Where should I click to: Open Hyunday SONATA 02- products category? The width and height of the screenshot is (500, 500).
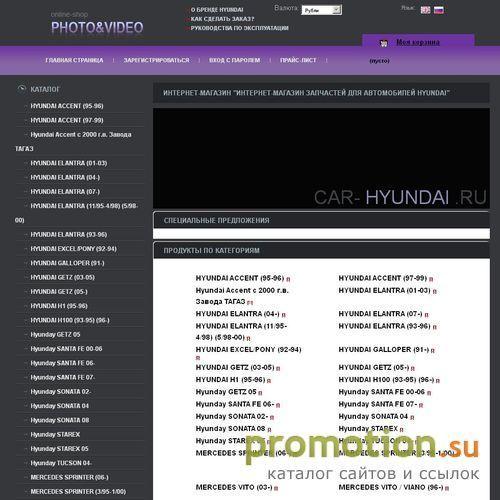click(x=232, y=417)
